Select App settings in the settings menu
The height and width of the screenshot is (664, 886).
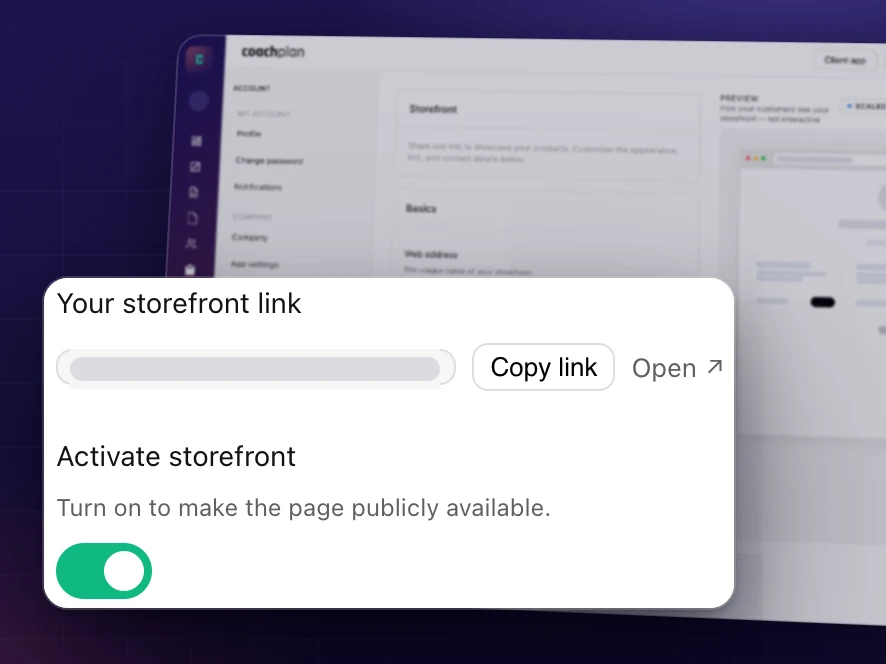point(254,264)
